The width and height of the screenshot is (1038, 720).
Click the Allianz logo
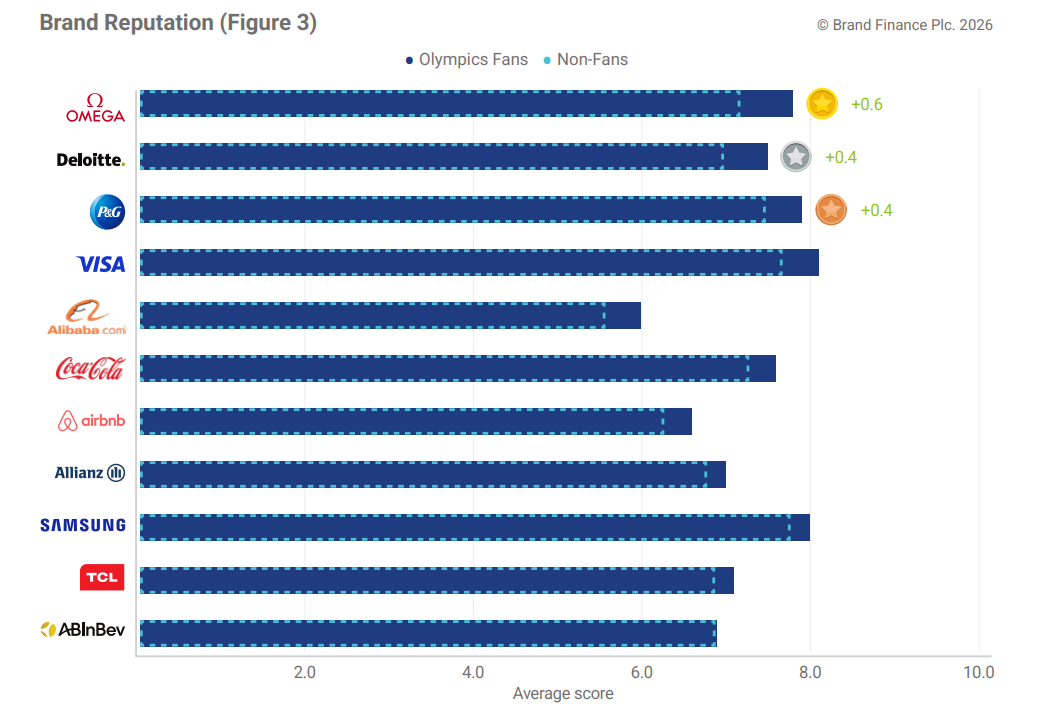(x=90, y=472)
